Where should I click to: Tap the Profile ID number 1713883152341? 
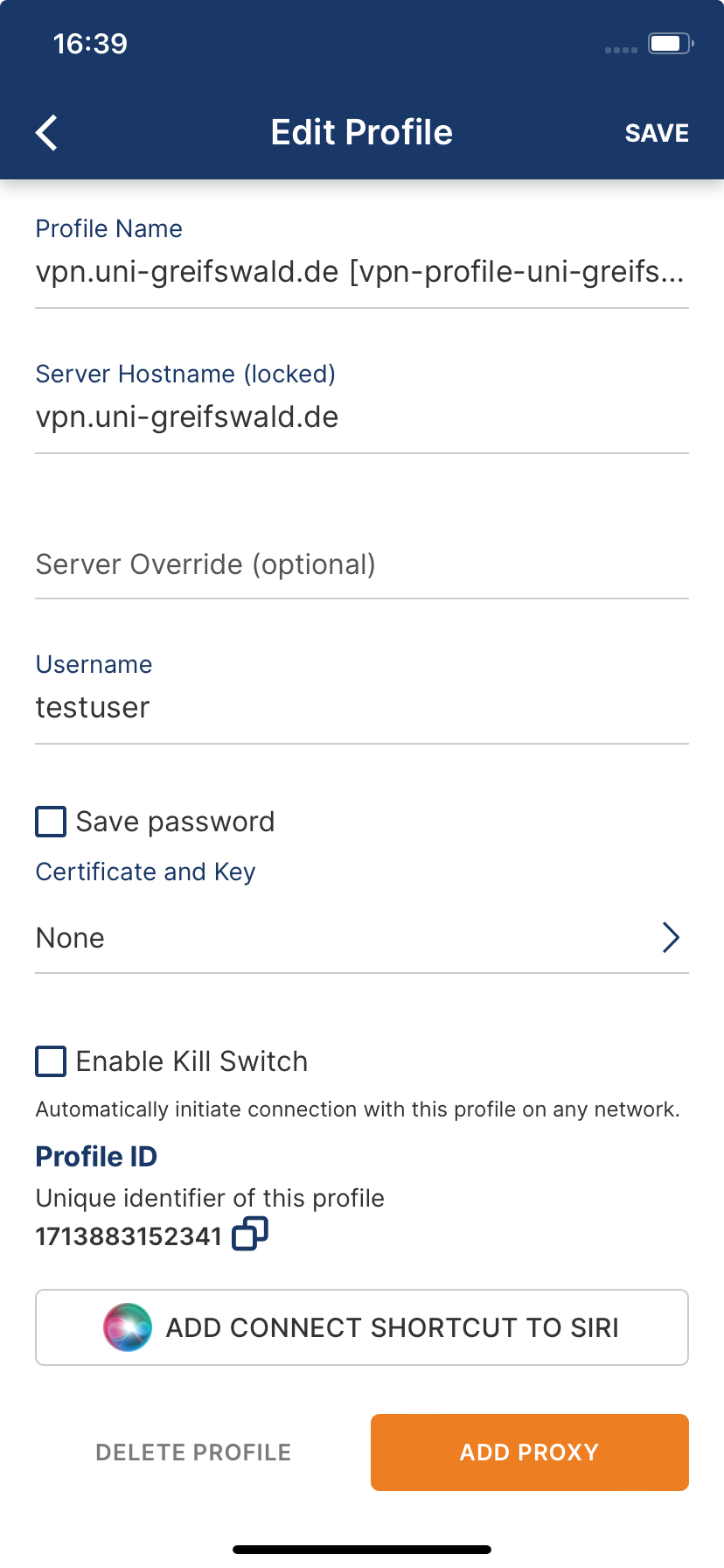[x=129, y=1236]
